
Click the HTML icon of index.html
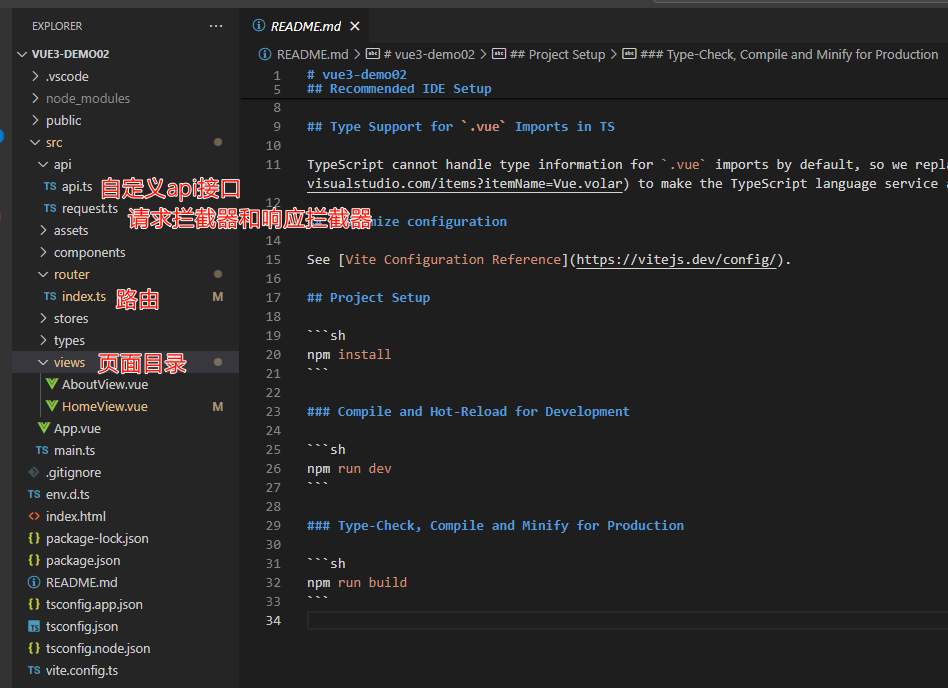tap(34, 516)
